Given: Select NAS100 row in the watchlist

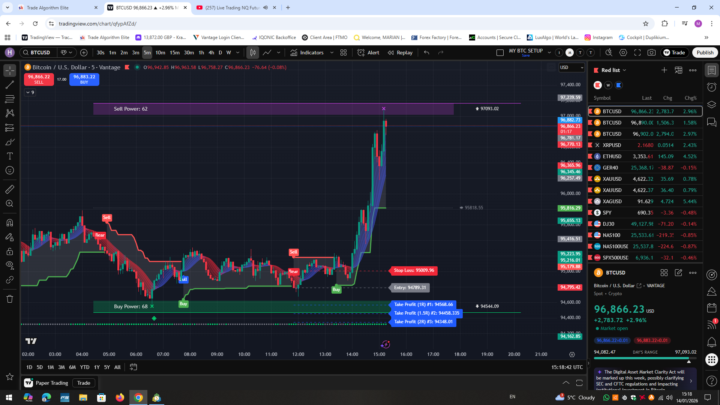Looking at the screenshot, I should coord(645,235).
